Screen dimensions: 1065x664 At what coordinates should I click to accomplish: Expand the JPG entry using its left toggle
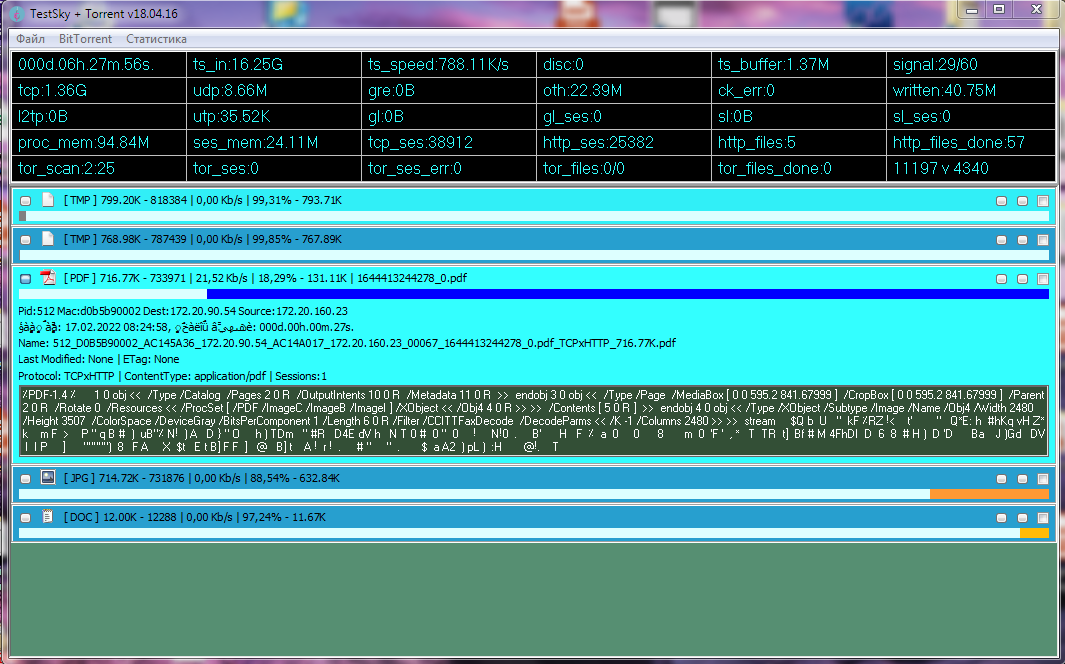[26, 479]
